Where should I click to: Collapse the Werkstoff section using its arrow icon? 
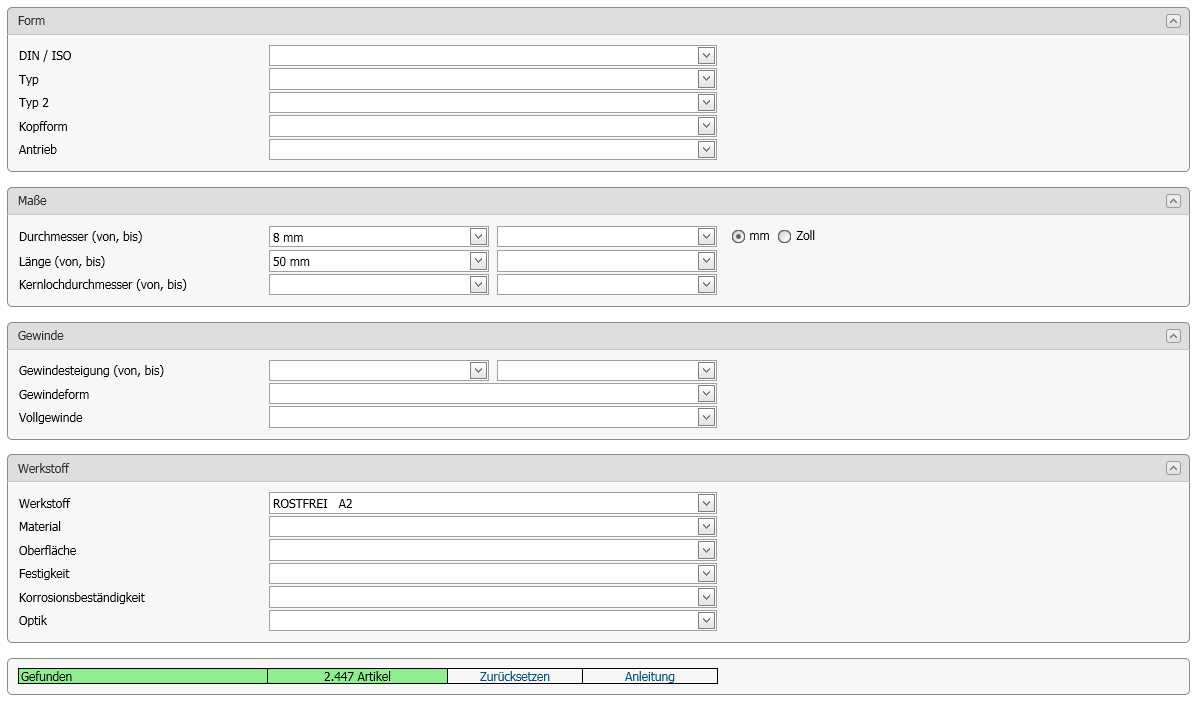1173,468
